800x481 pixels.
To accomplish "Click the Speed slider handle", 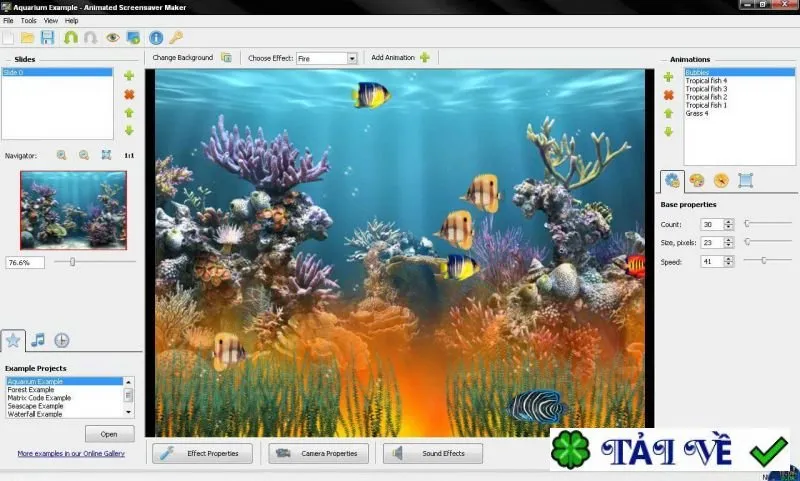I will (x=764, y=261).
